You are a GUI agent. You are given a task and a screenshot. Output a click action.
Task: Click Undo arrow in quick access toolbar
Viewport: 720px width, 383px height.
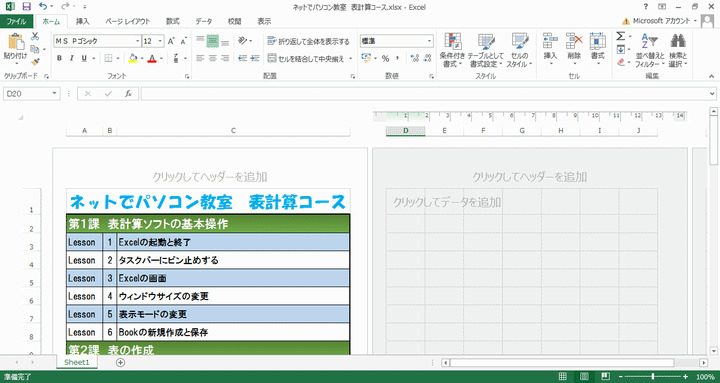pos(43,6)
